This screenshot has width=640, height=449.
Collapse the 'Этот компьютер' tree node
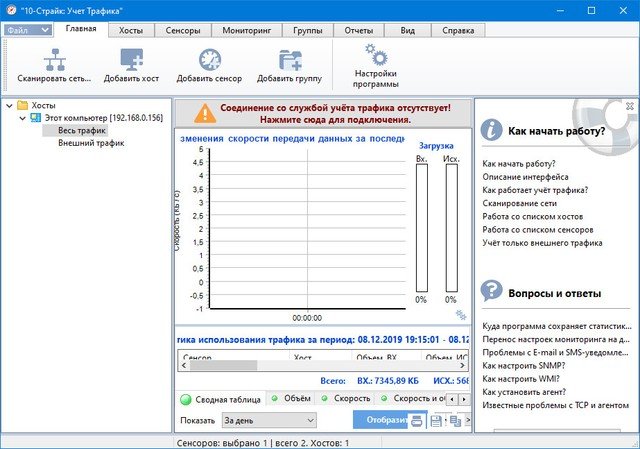[x=24, y=118]
